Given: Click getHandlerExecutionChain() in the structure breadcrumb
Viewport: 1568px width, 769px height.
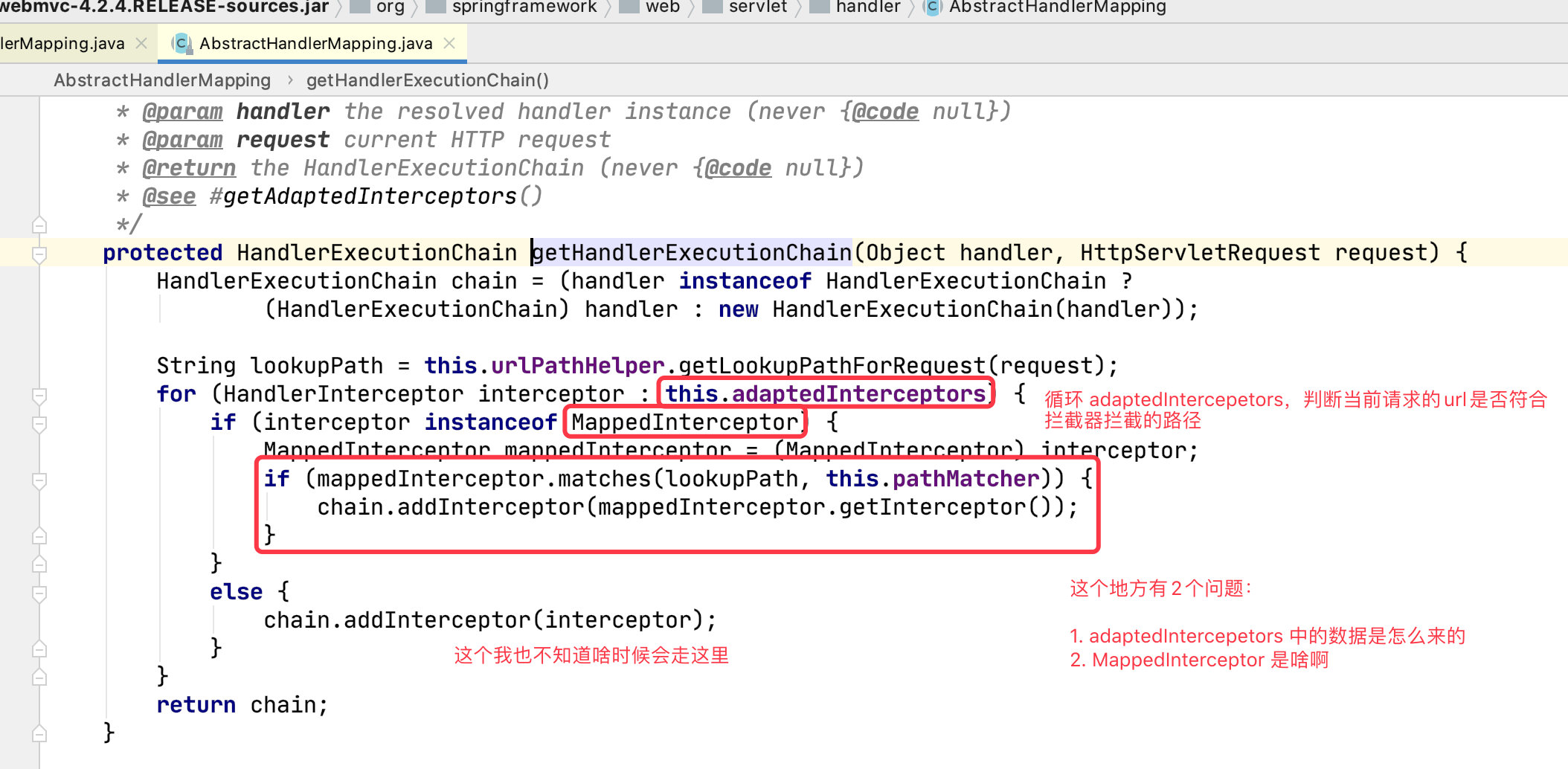Looking at the screenshot, I should click(x=428, y=80).
